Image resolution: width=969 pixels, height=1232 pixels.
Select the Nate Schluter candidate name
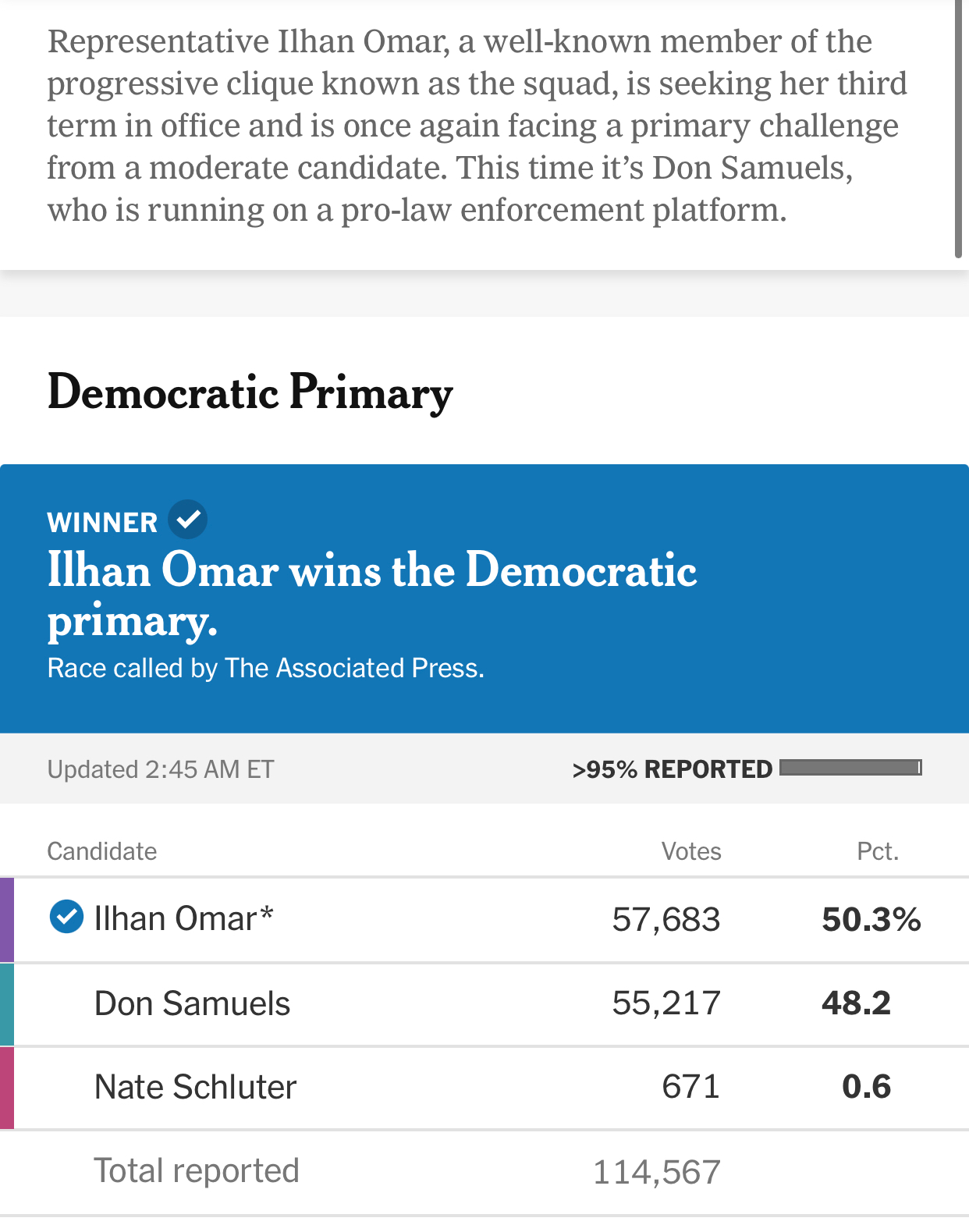(x=195, y=1088)
